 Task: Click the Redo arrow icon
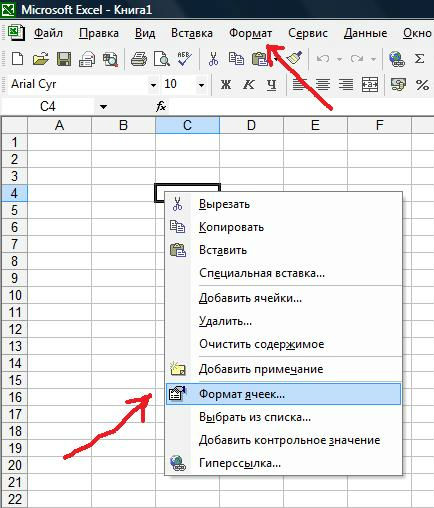(357, 59)
